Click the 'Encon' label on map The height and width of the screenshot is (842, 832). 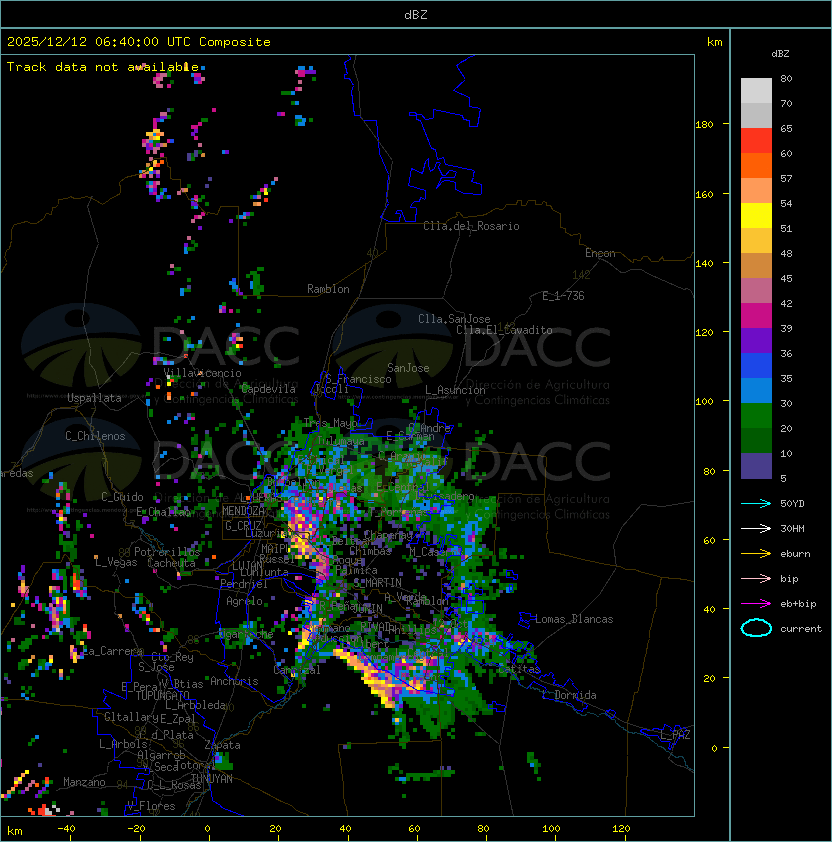click(600, 253)
